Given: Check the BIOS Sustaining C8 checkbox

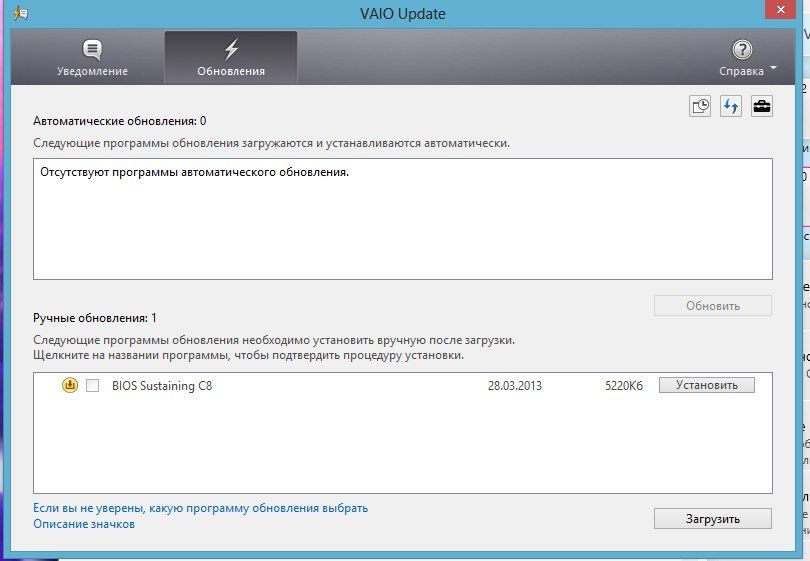Looking at the screenshot, I should (x=92, y=386).
